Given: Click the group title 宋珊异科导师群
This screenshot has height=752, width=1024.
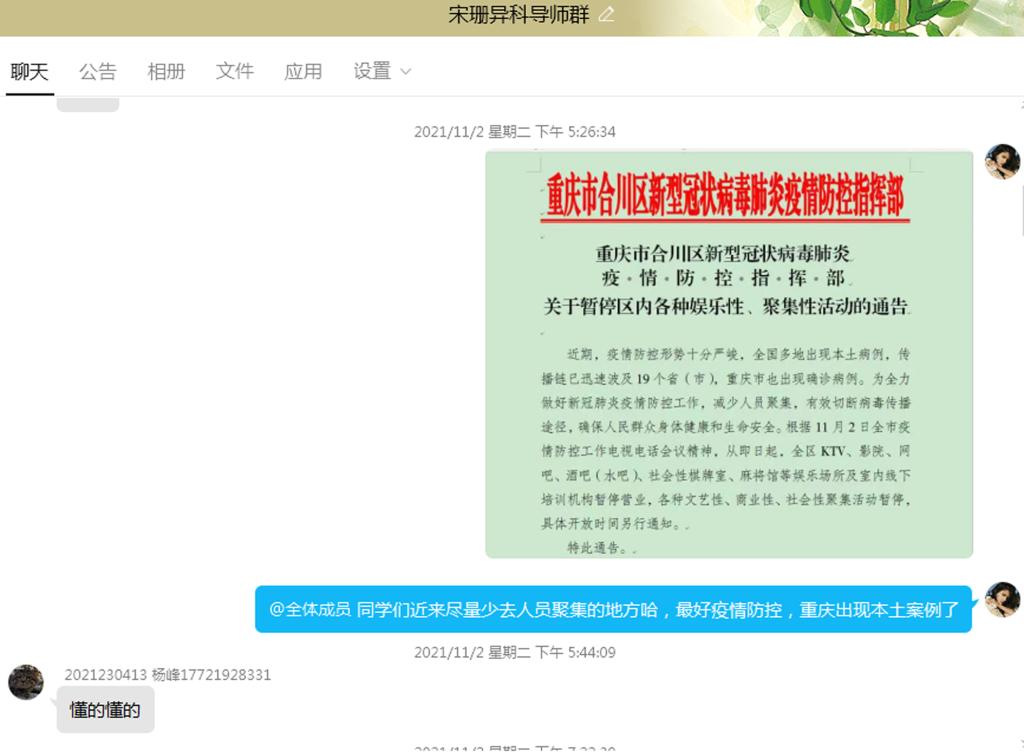Looking at the screenshot, I should pyautogui.click(x=517, y=15).
